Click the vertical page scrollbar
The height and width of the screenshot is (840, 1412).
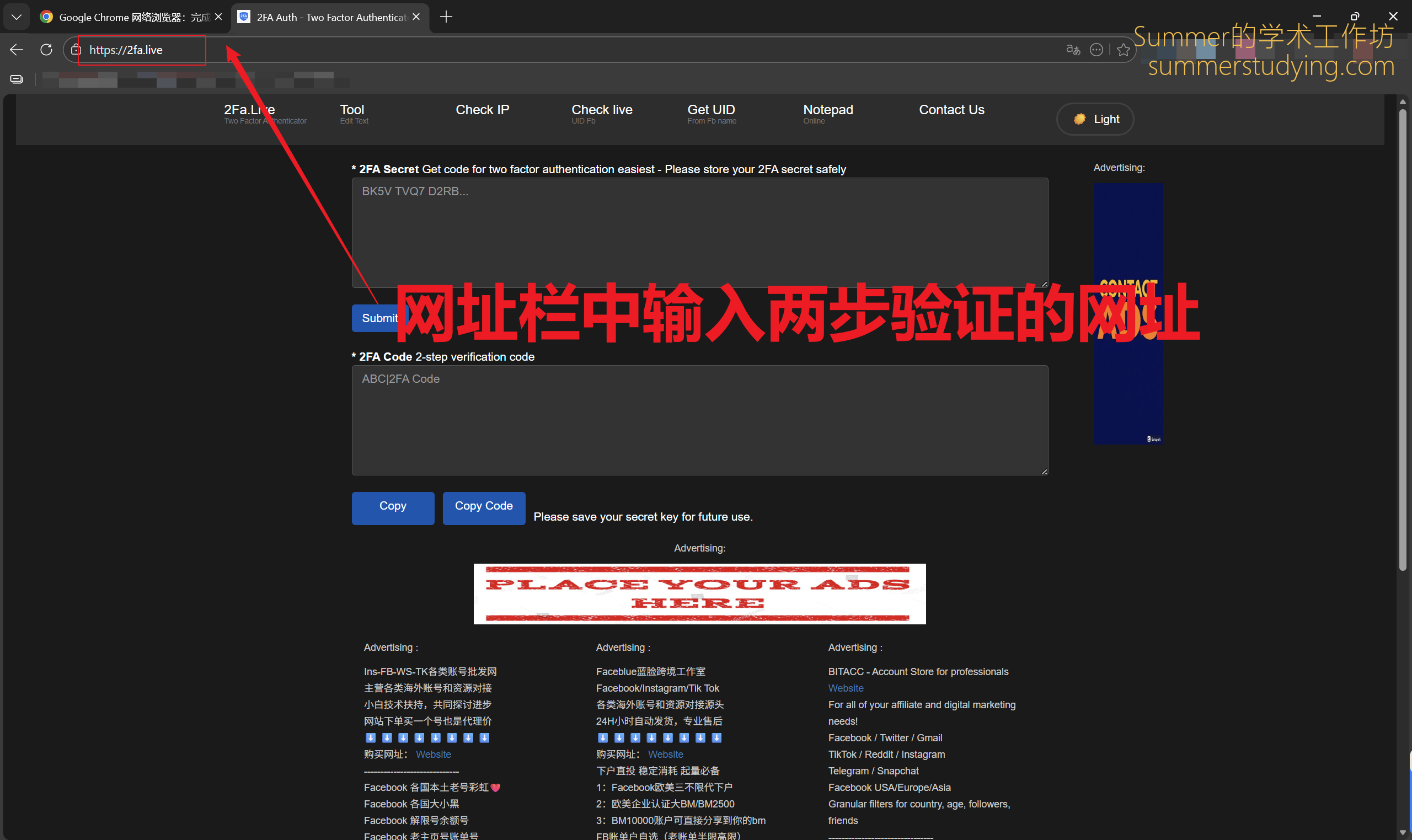pos(1402,340)
